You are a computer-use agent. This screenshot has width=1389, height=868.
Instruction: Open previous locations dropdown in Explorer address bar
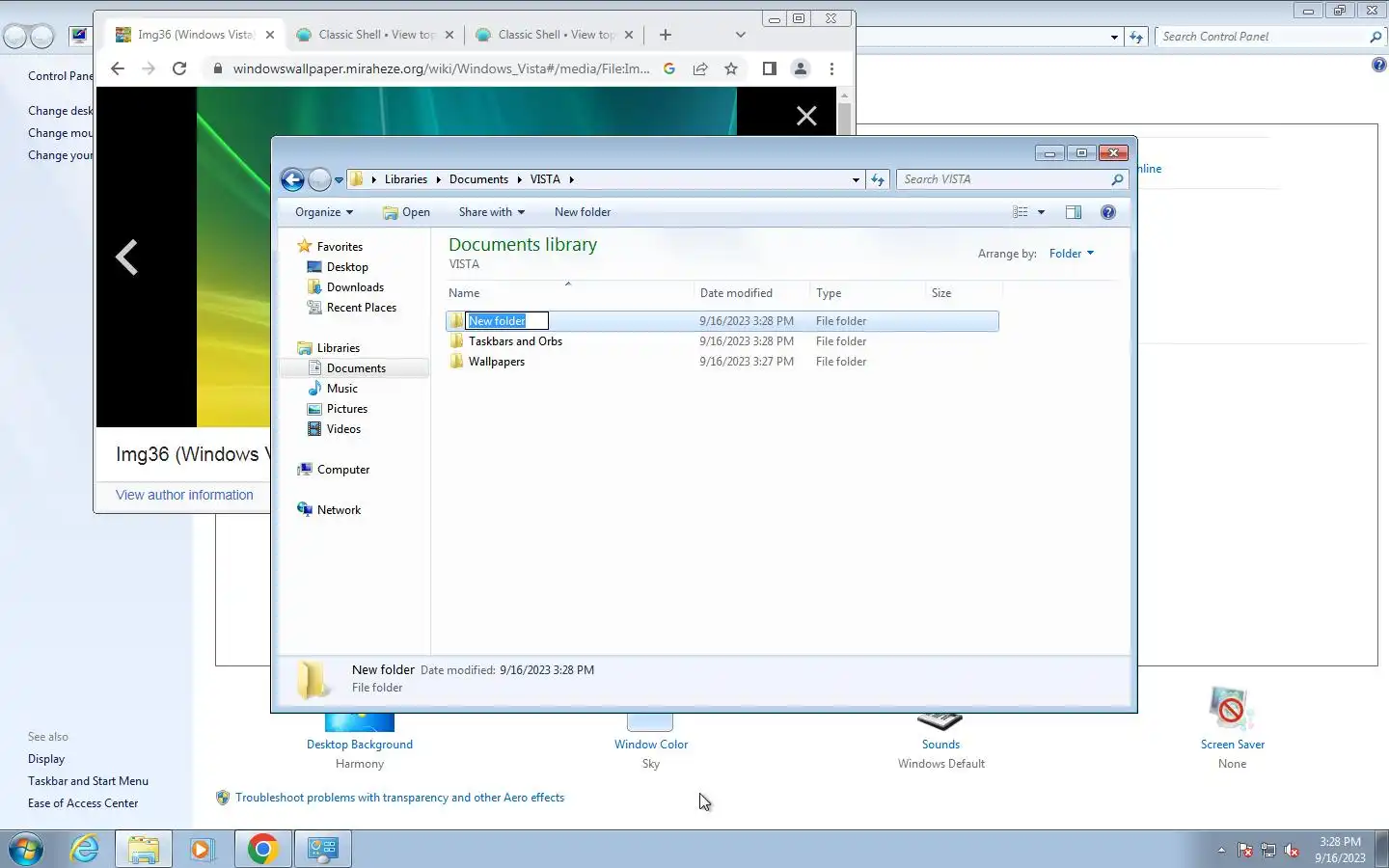pyautogui.click(x=856, y=179)
